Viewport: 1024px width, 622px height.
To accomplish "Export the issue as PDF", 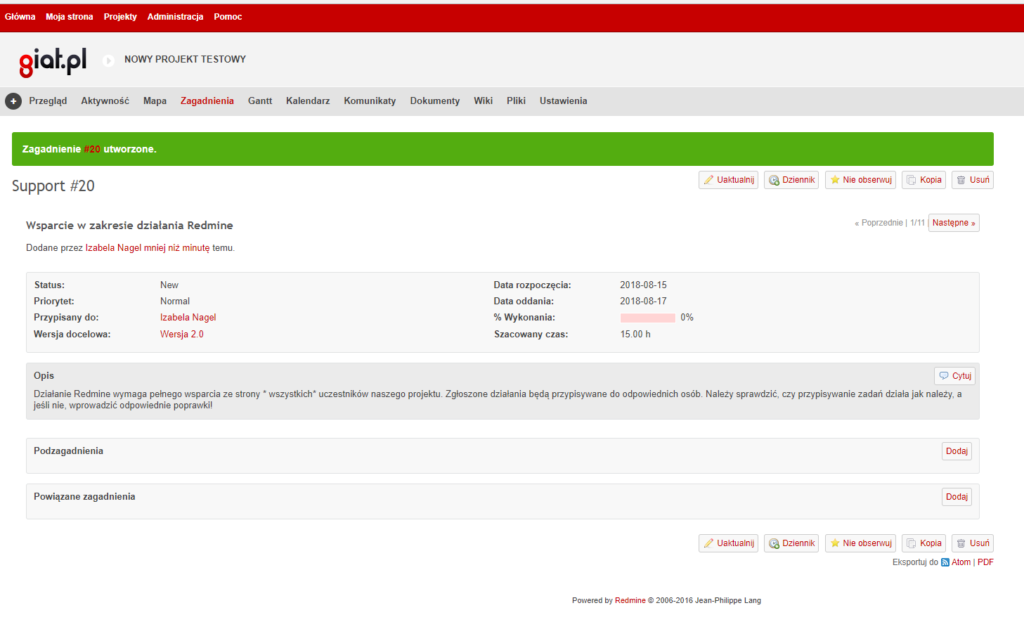I will pyautogui.click(x=985, y=562).
